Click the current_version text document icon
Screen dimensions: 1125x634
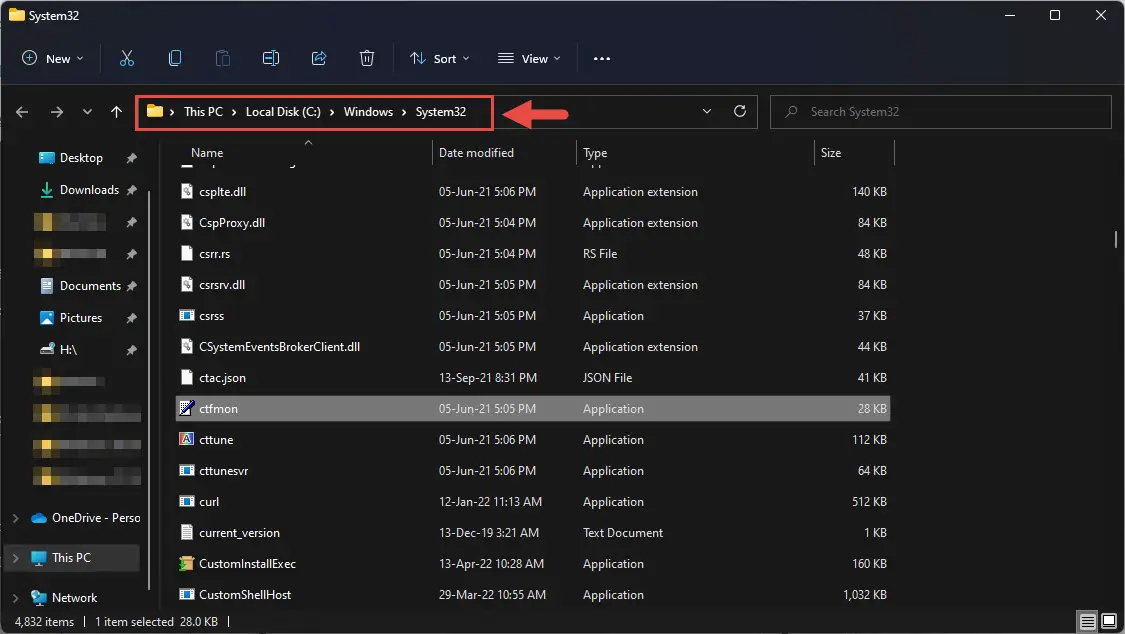[x=187, y=532]
